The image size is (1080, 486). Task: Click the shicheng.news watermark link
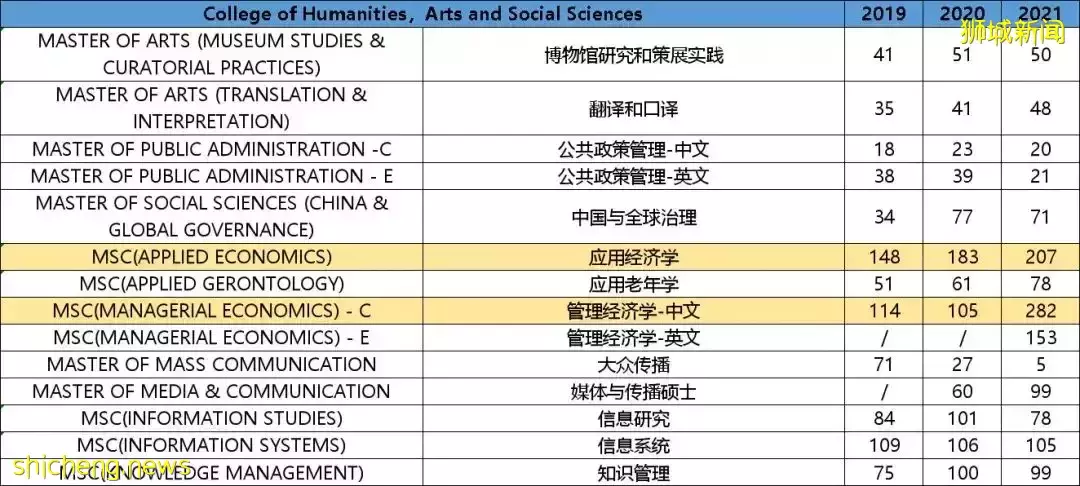coord(103,466)
